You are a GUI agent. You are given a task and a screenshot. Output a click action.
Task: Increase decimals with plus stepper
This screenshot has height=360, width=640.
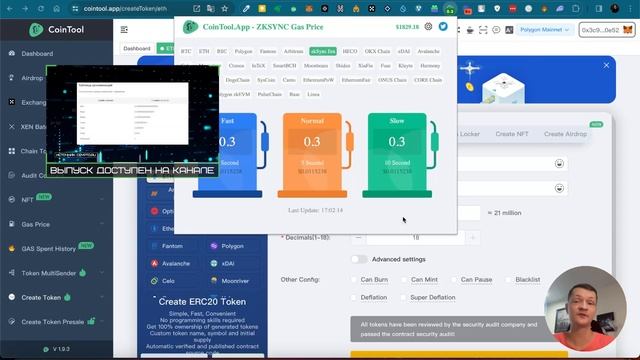click(473, 238)
